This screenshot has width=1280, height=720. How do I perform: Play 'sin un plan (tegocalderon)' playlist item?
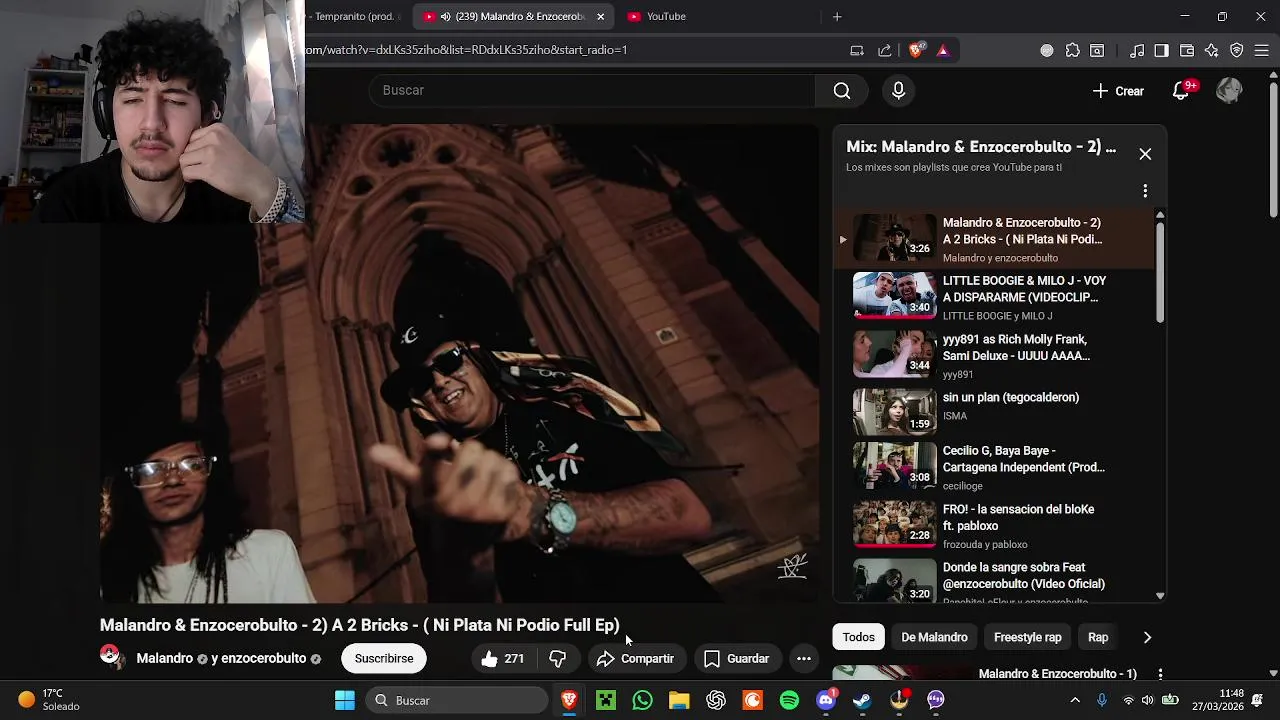(x=994, y=411)
